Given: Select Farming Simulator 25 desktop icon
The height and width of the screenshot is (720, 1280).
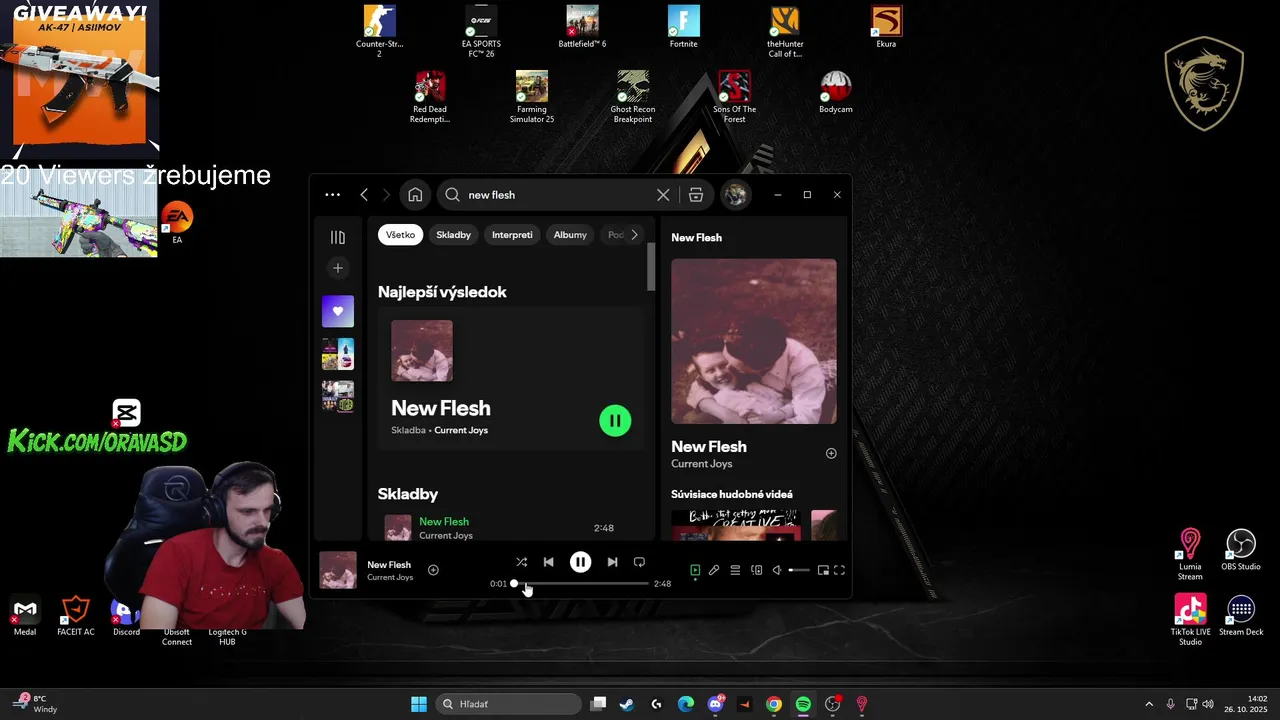Looking at the screenshot, I should coord(532,97).
